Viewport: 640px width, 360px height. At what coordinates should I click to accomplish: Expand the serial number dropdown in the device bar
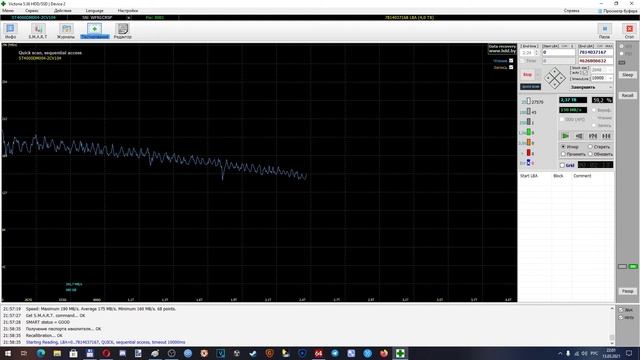click(129, 18)
